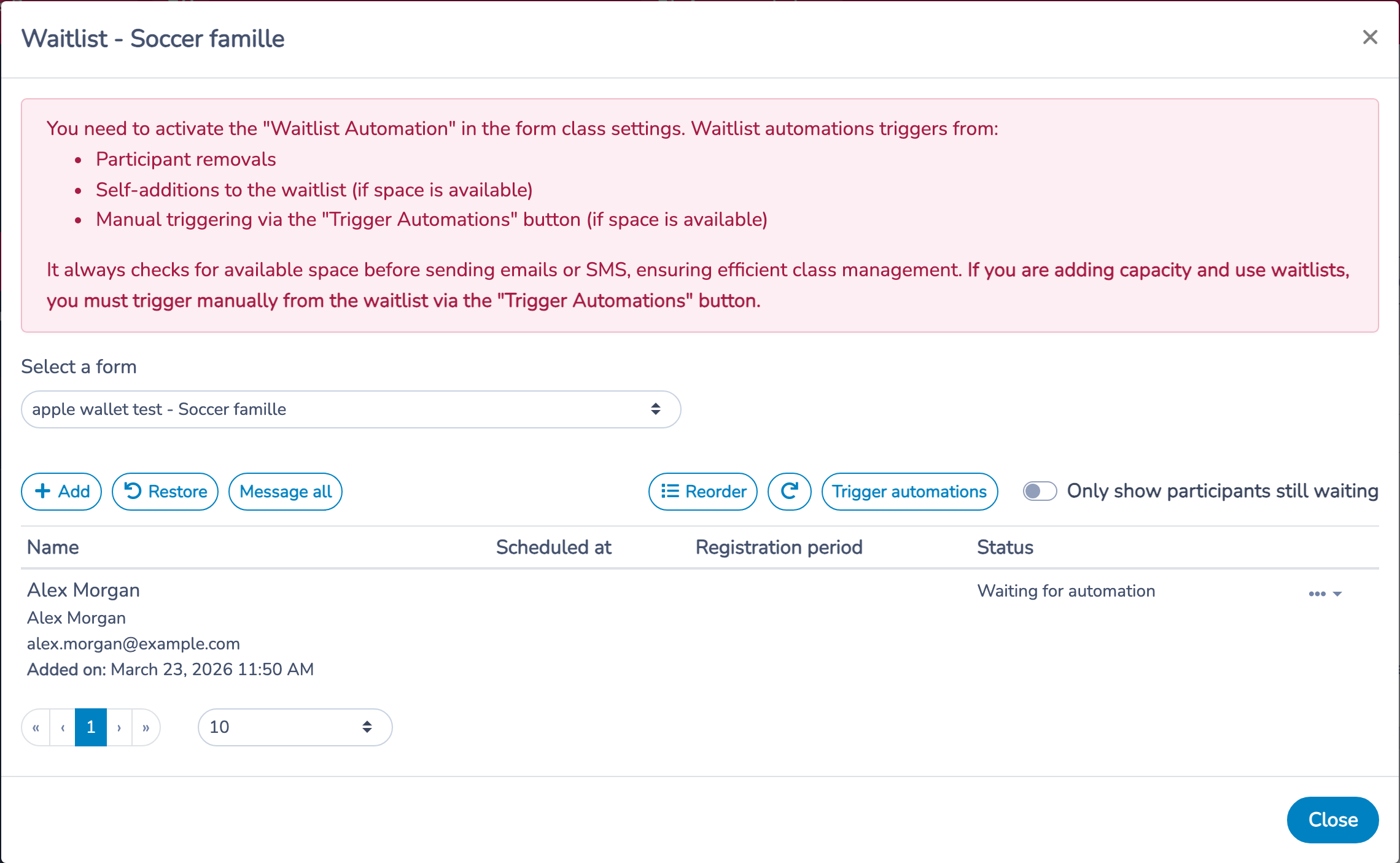Close the Waitlist dialog with the X icon

(1370, 37)
